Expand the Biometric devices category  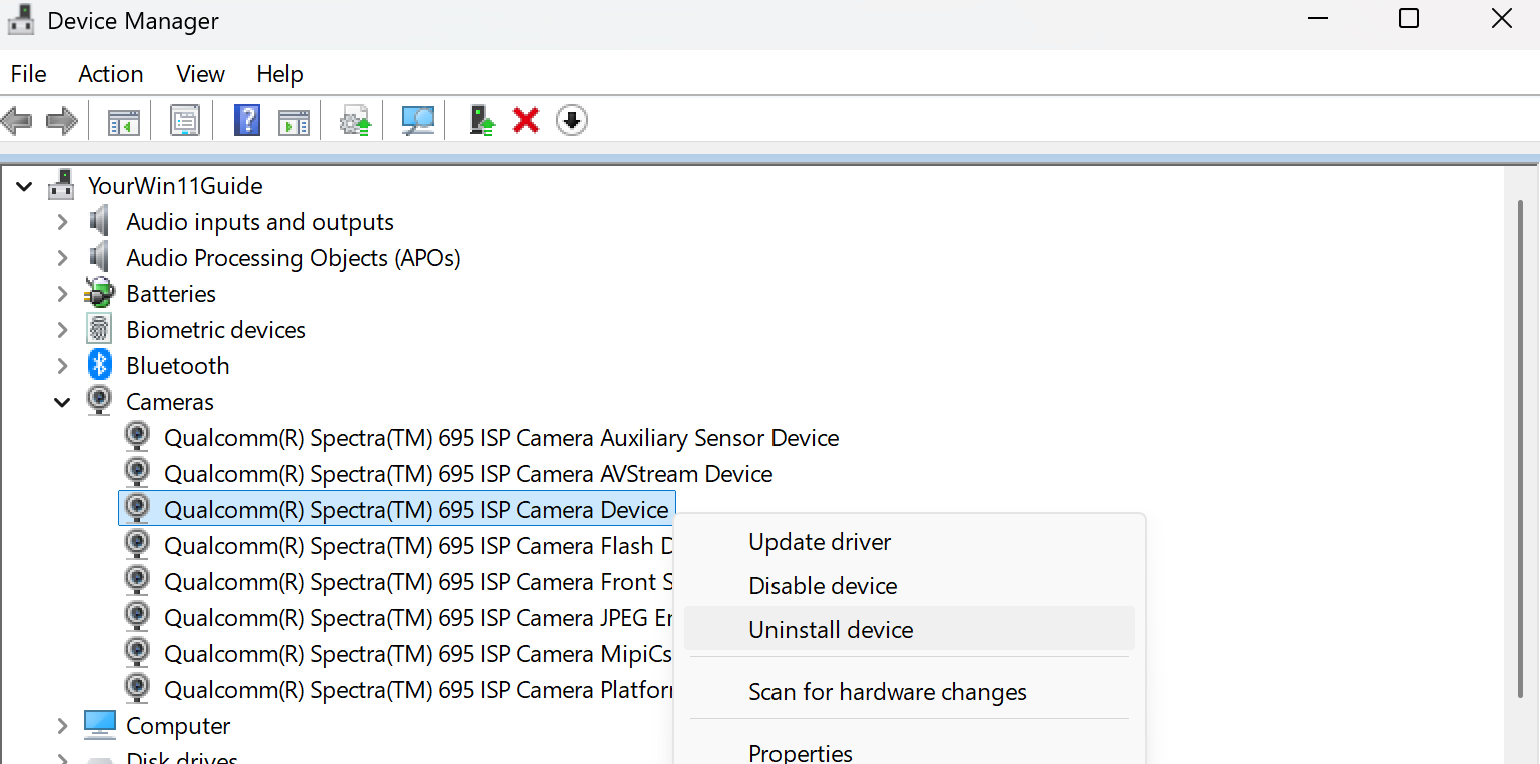[62, 330]
